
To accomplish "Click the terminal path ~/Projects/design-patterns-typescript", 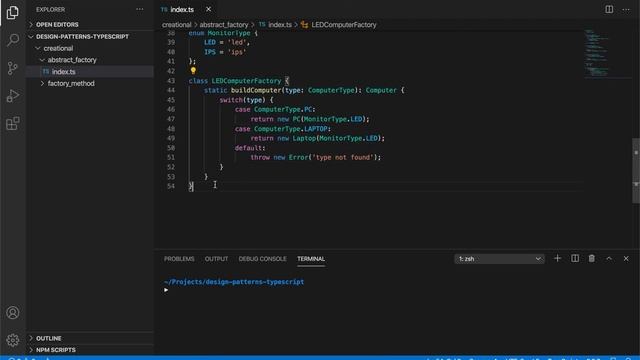I will point(234,282).
